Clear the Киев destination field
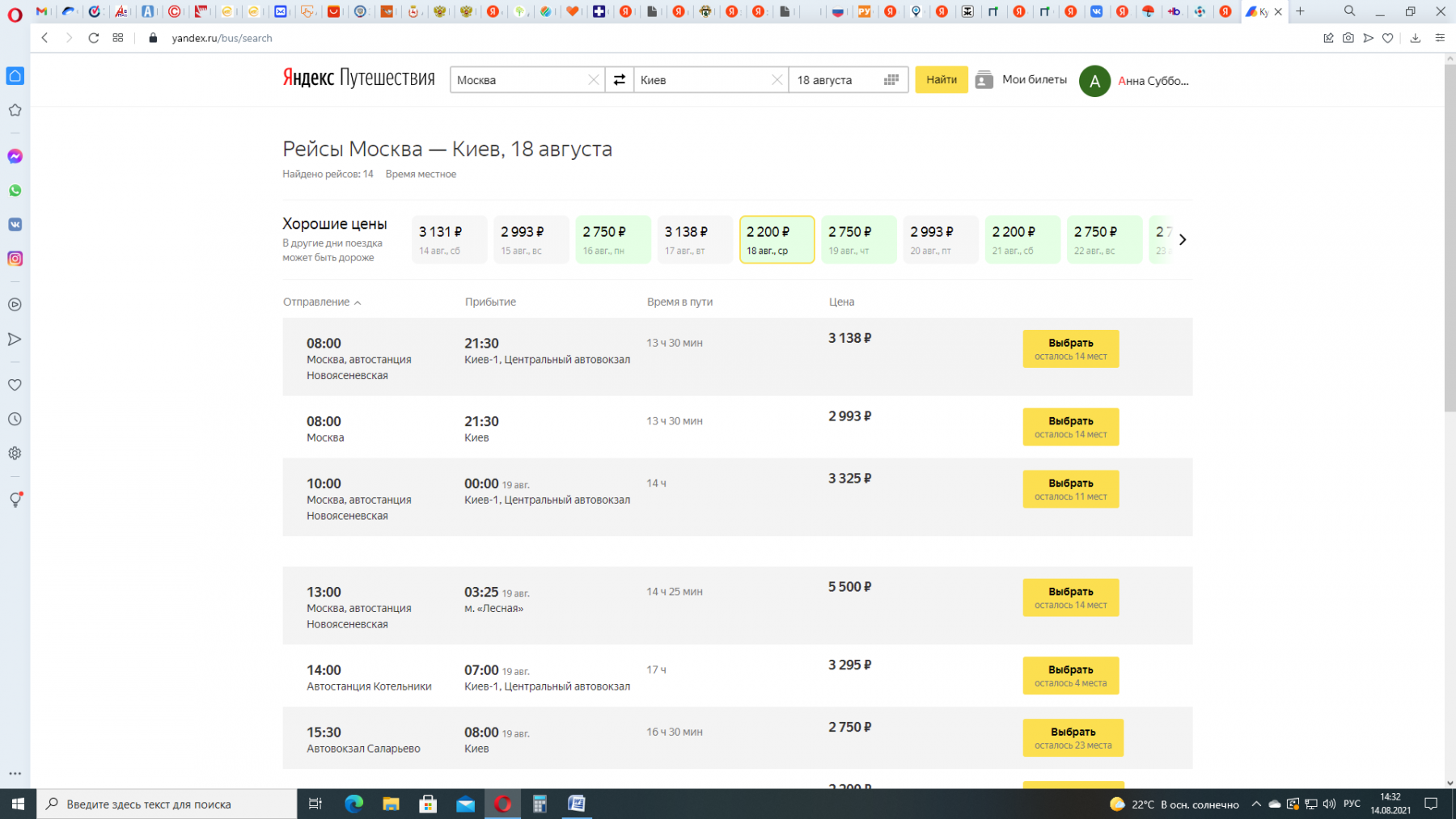Screen dimensions: 1456x819 pos(777,79)
